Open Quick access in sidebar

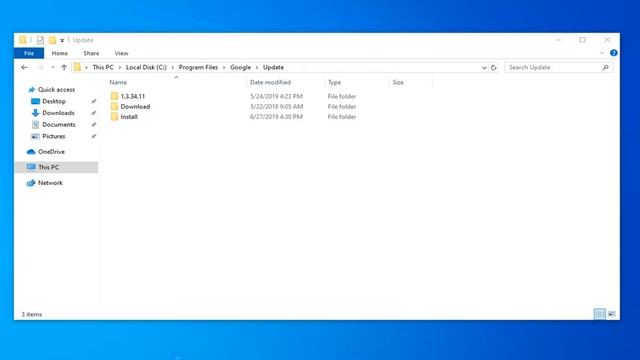[x=56, y=89]
